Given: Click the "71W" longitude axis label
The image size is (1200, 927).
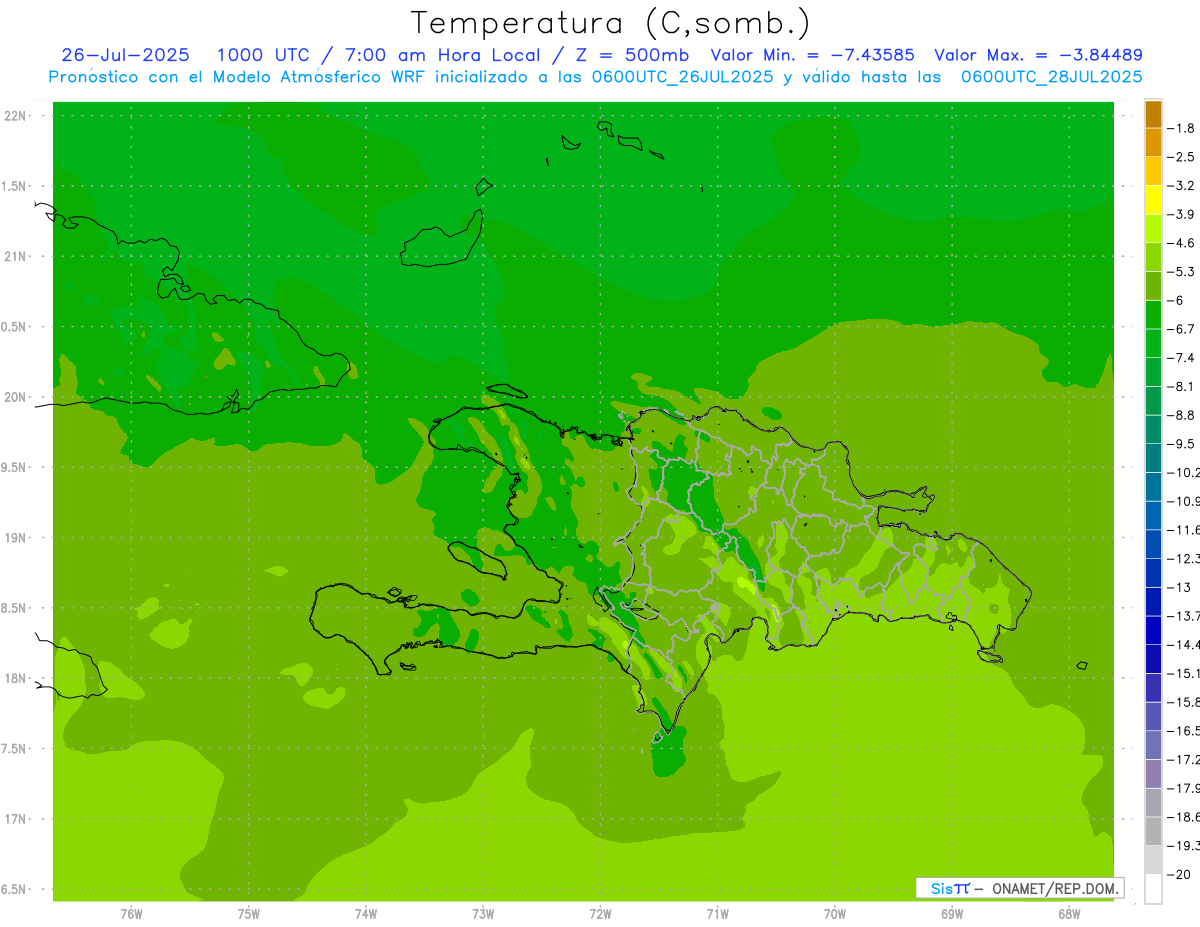Looking at the screenshot, I should pos(717,914).
